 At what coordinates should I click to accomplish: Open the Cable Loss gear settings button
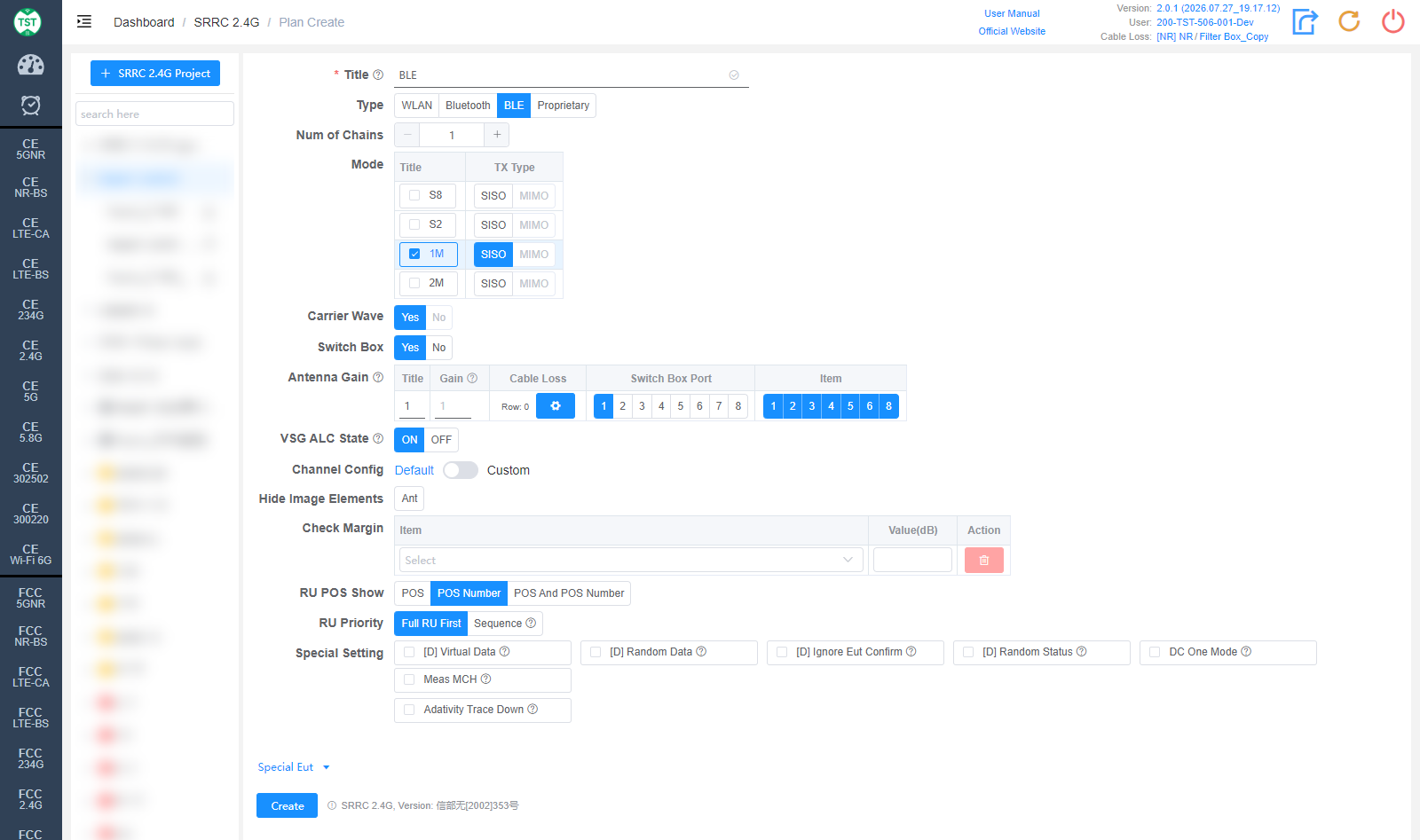pyautogui.click(x=556, y=406)
